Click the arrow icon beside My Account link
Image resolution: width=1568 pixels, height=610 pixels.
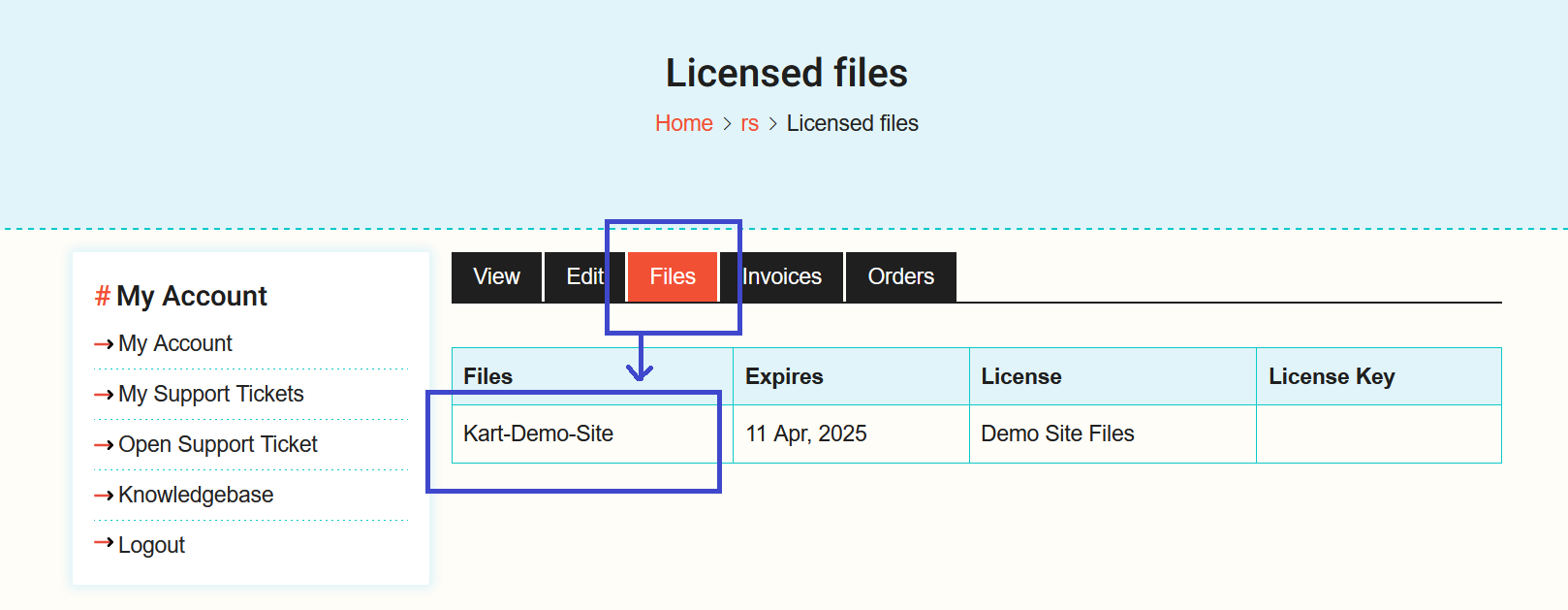click(x=104, y=344)
